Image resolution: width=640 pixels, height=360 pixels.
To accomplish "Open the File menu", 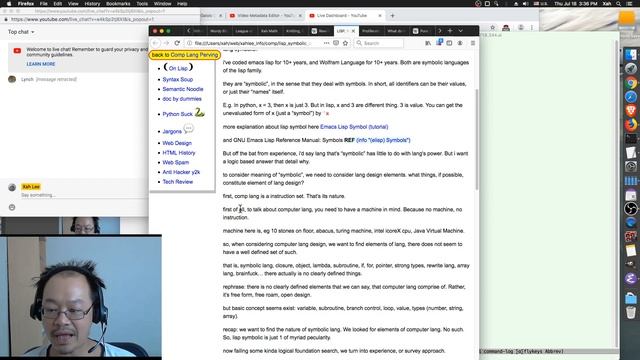I will click(x=43, y=4).
